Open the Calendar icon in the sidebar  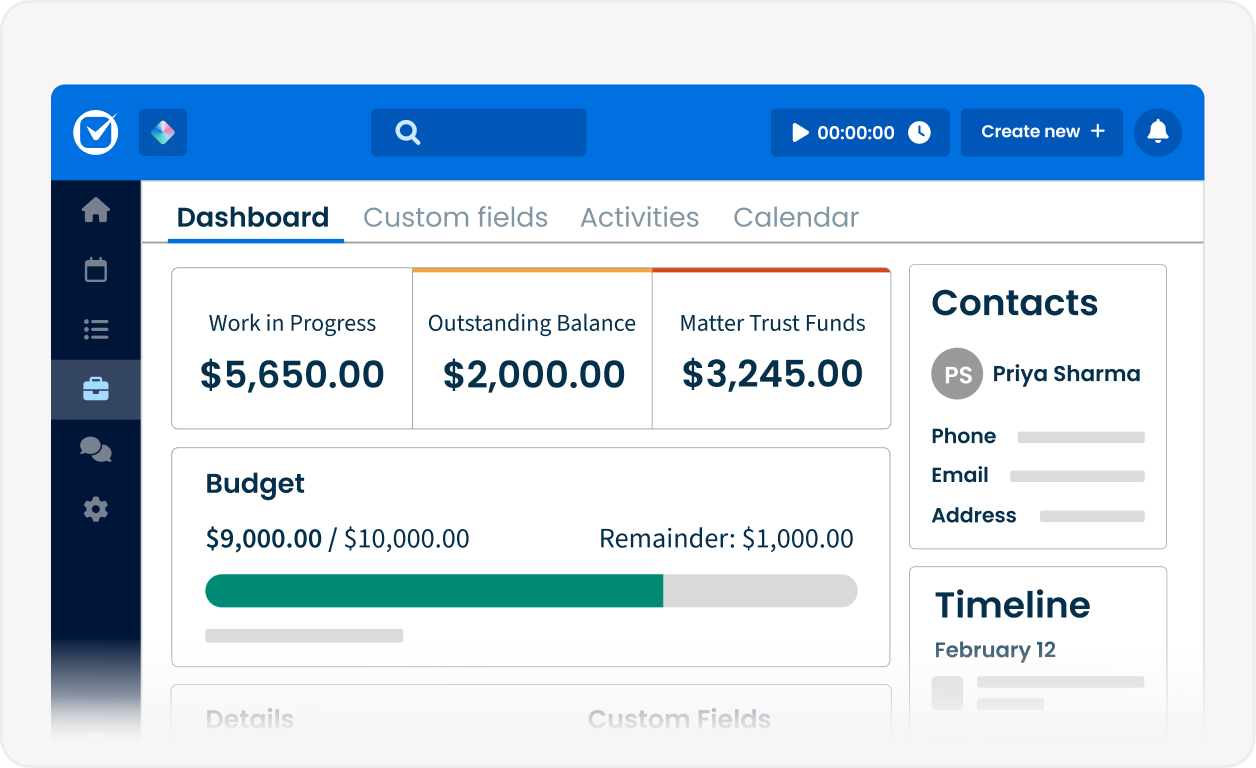[x=95, y=269]
